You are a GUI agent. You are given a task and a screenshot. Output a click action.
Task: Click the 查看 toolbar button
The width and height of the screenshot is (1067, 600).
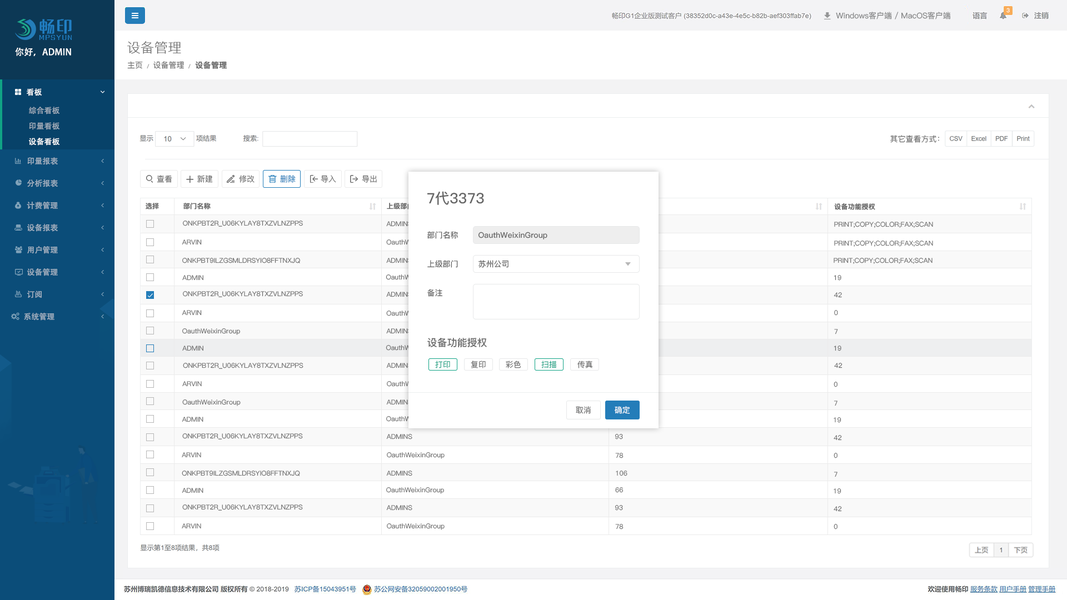coord(159,179)
